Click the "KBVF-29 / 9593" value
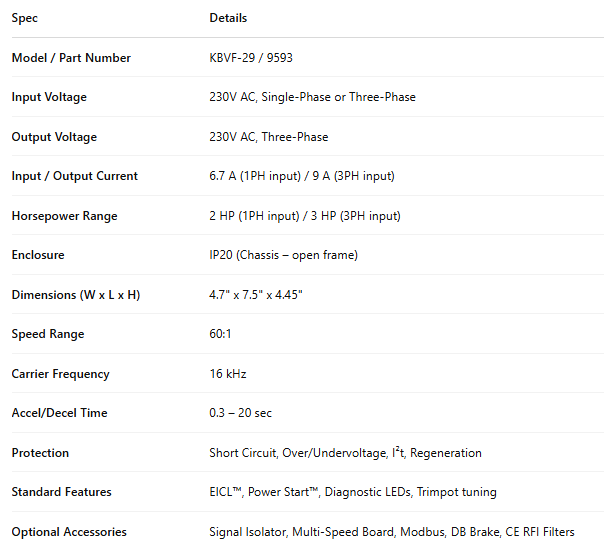This screenshot has height=554, width=604. 251,58
